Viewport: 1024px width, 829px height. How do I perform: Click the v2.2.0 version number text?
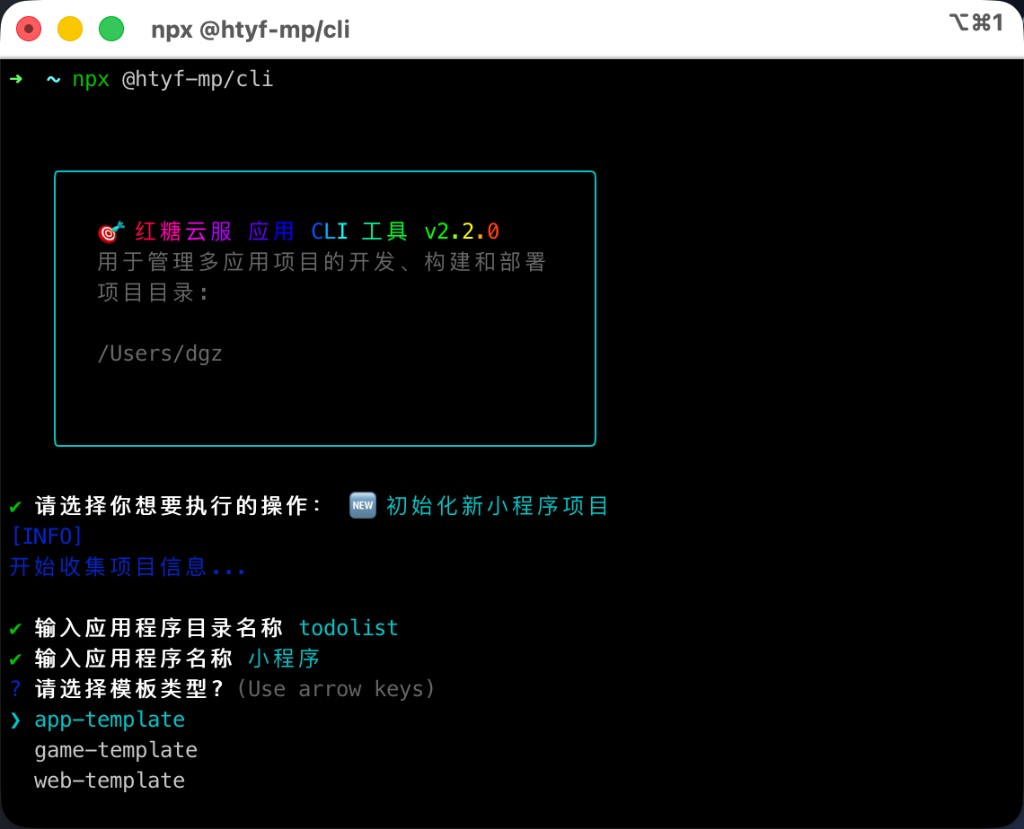pos(461,230)
